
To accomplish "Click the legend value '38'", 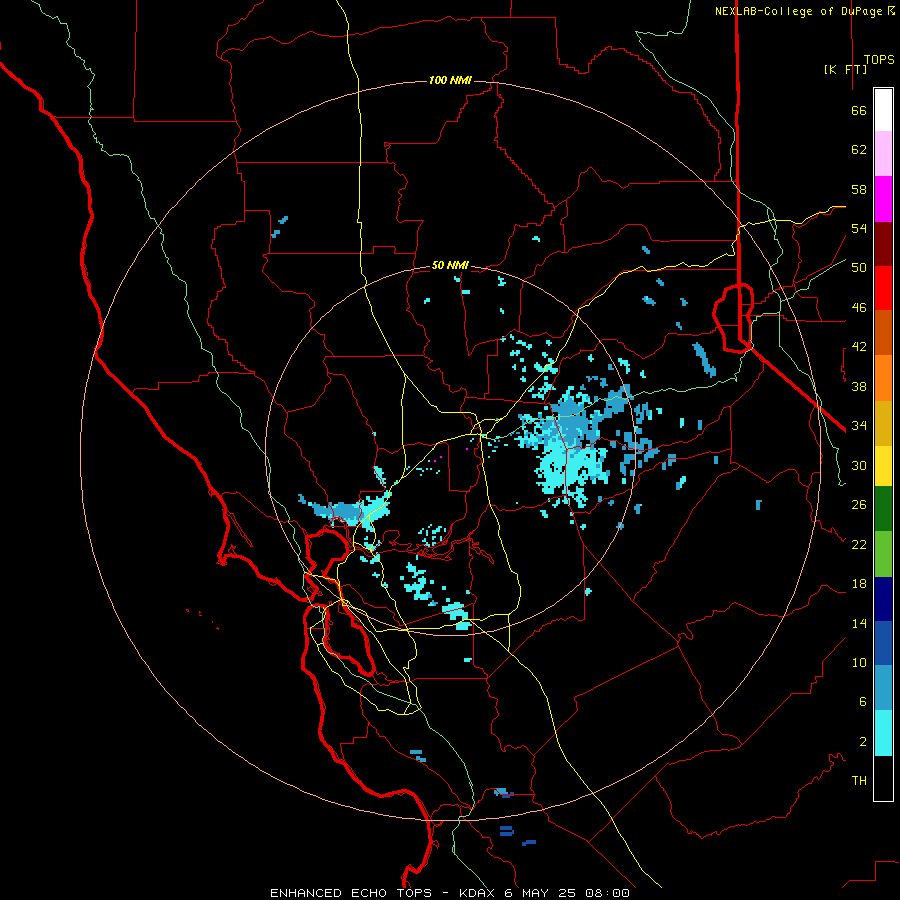I will click(x=859, y=386).
